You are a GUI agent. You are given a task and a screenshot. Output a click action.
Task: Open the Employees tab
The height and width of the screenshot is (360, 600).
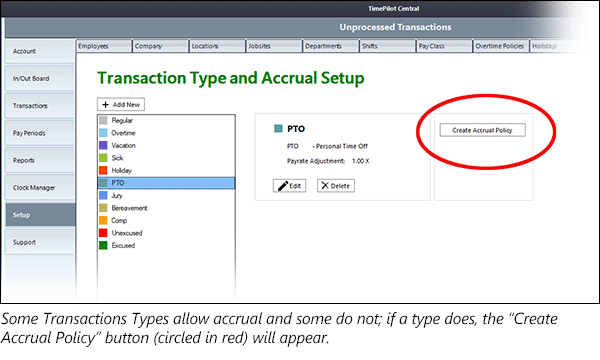(x=103, y=46)
